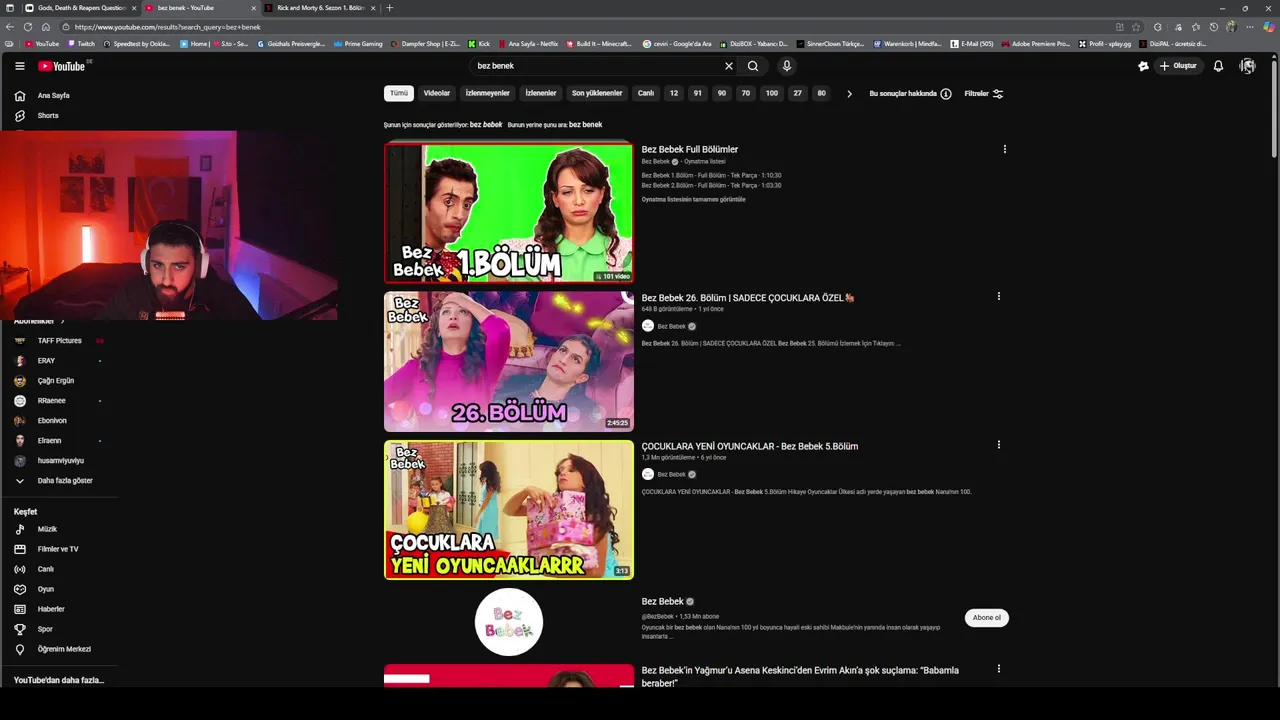Expand the Abonelikler section header
This screenshot has width=1280, height=720.
tap(39, 321)
